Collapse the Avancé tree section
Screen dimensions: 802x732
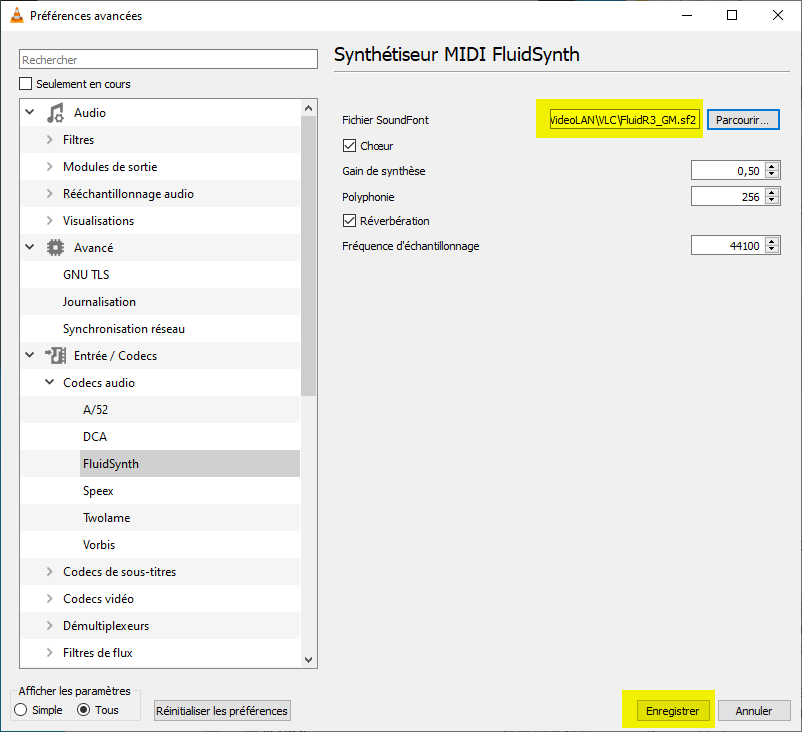[x=30, y=247]
